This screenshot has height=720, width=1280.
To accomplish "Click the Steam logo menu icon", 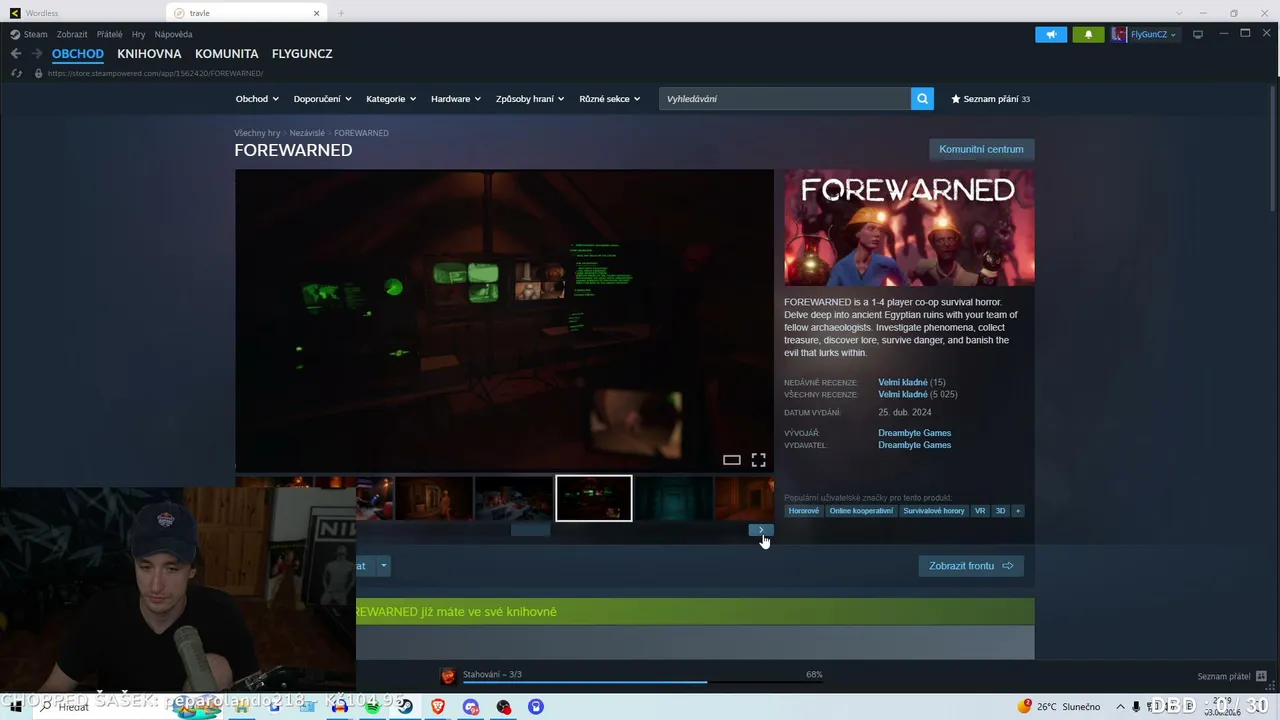I will pos(15,34).
